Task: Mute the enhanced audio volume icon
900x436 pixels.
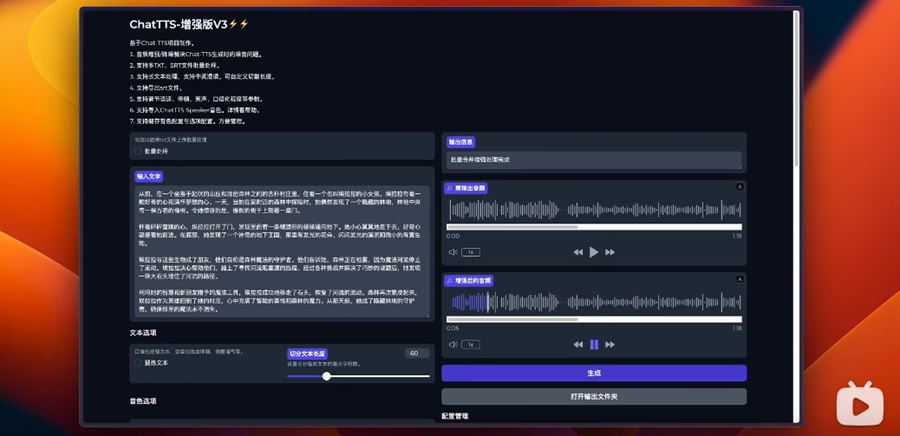Action: tap(453, 344)
